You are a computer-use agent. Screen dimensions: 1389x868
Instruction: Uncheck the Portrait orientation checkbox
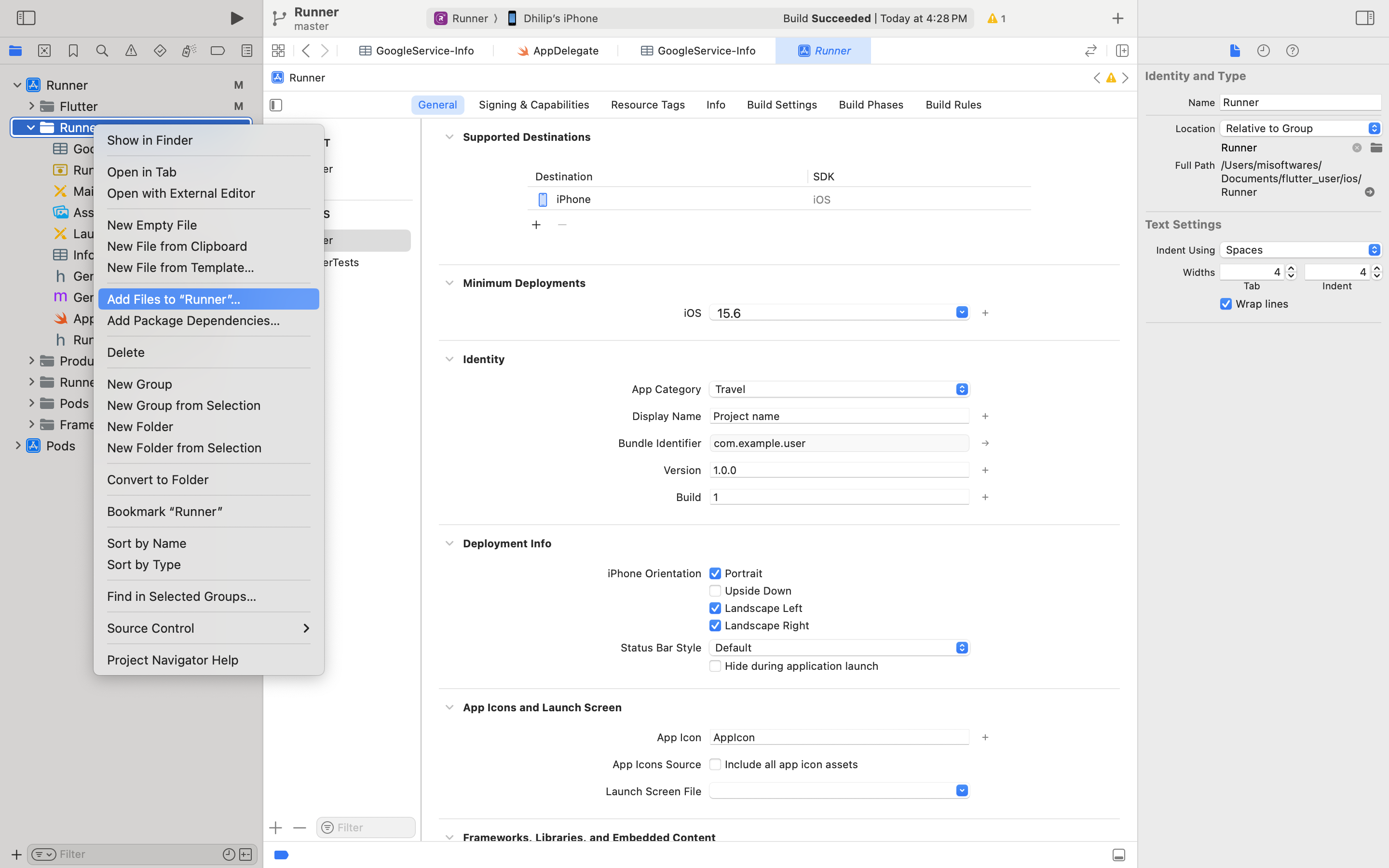[715, 573]
